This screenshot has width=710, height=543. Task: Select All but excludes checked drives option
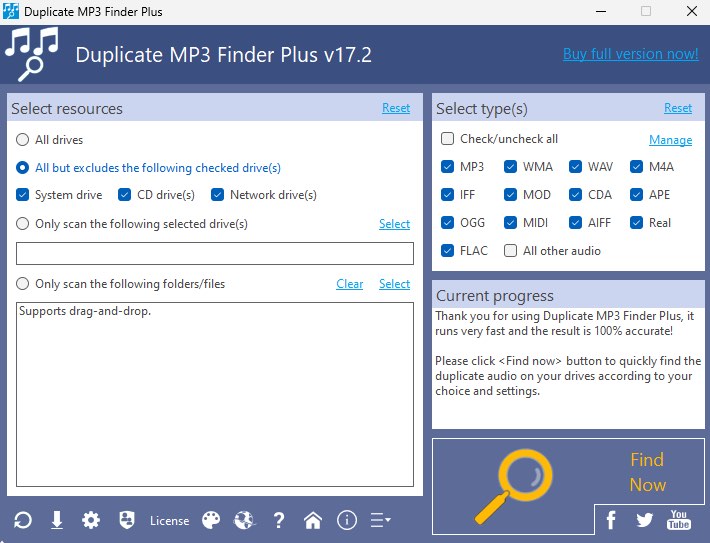coord(22,168)
